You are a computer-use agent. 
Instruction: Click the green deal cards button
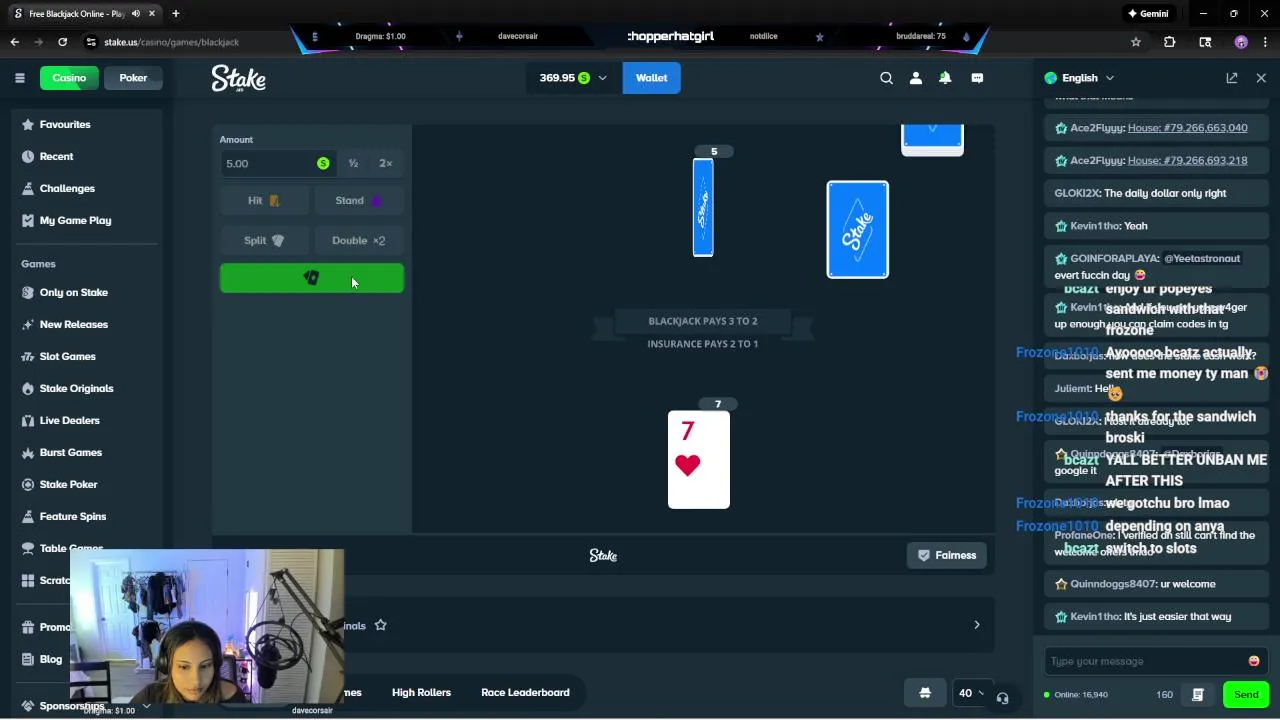coord(312,278)
